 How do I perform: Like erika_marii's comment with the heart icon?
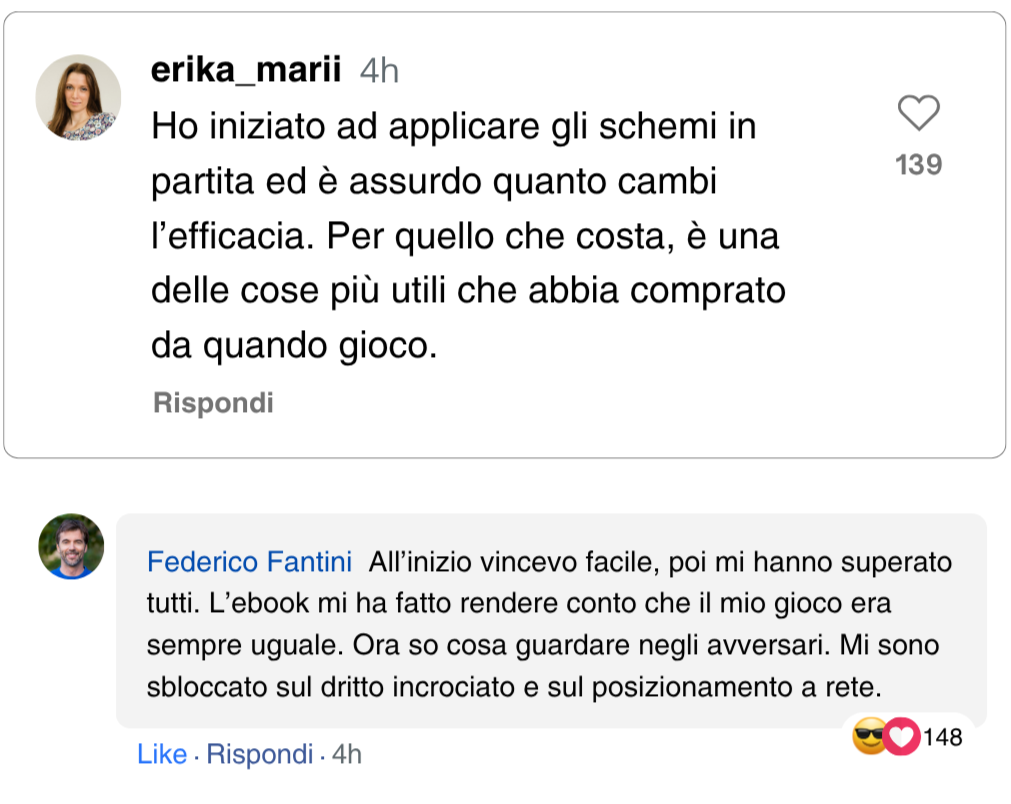[918, 113]
